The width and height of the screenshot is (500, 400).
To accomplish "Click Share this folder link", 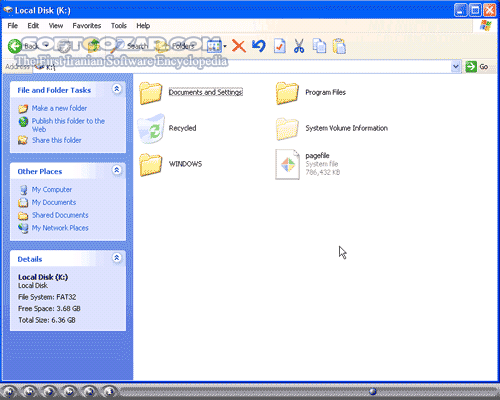I will coord(57,140).
